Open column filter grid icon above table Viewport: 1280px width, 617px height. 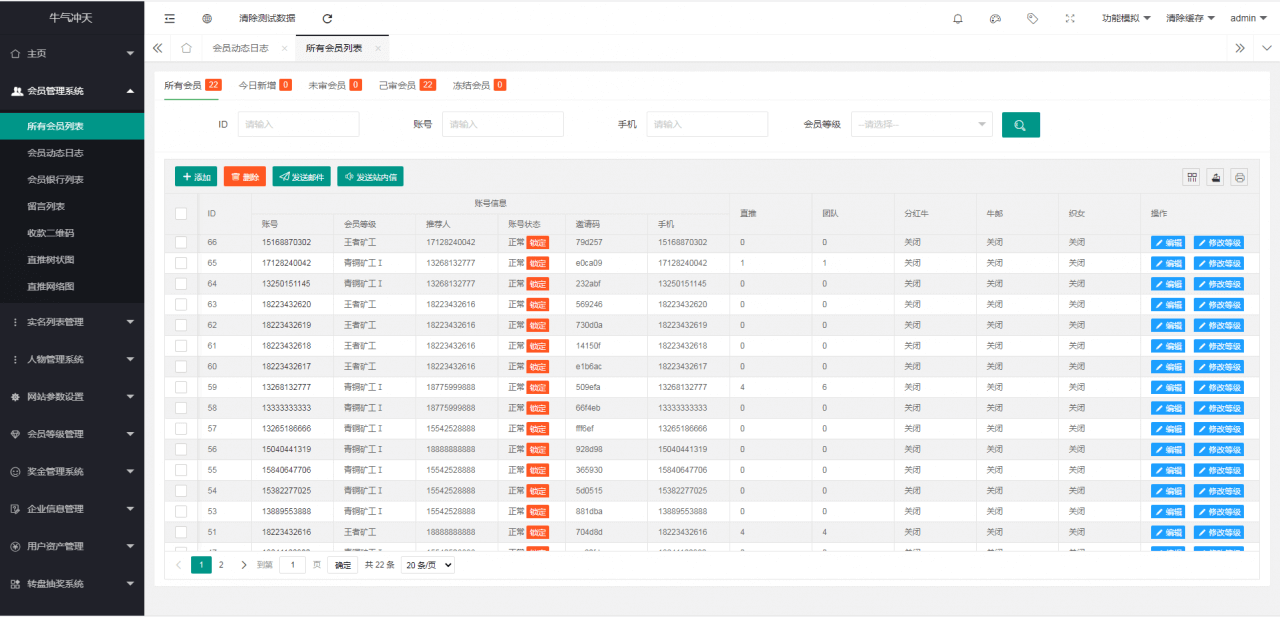point(1192,177)
